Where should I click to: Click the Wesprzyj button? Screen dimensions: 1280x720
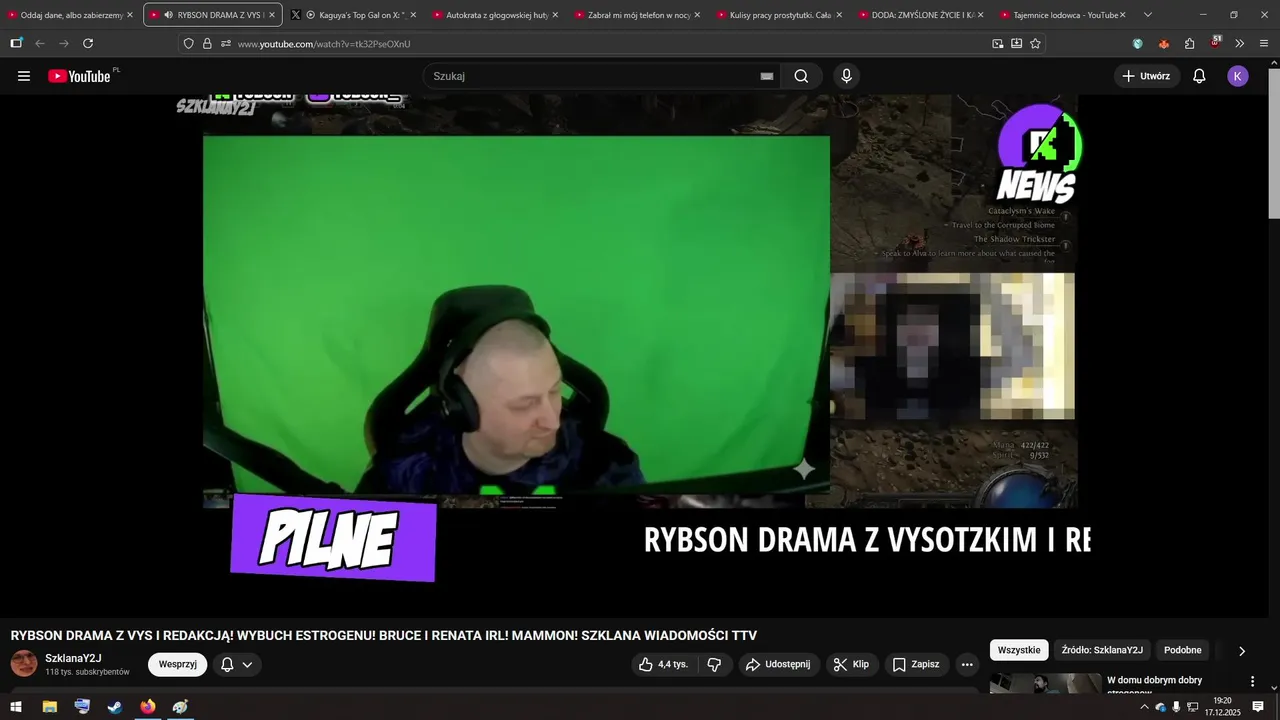177,664
